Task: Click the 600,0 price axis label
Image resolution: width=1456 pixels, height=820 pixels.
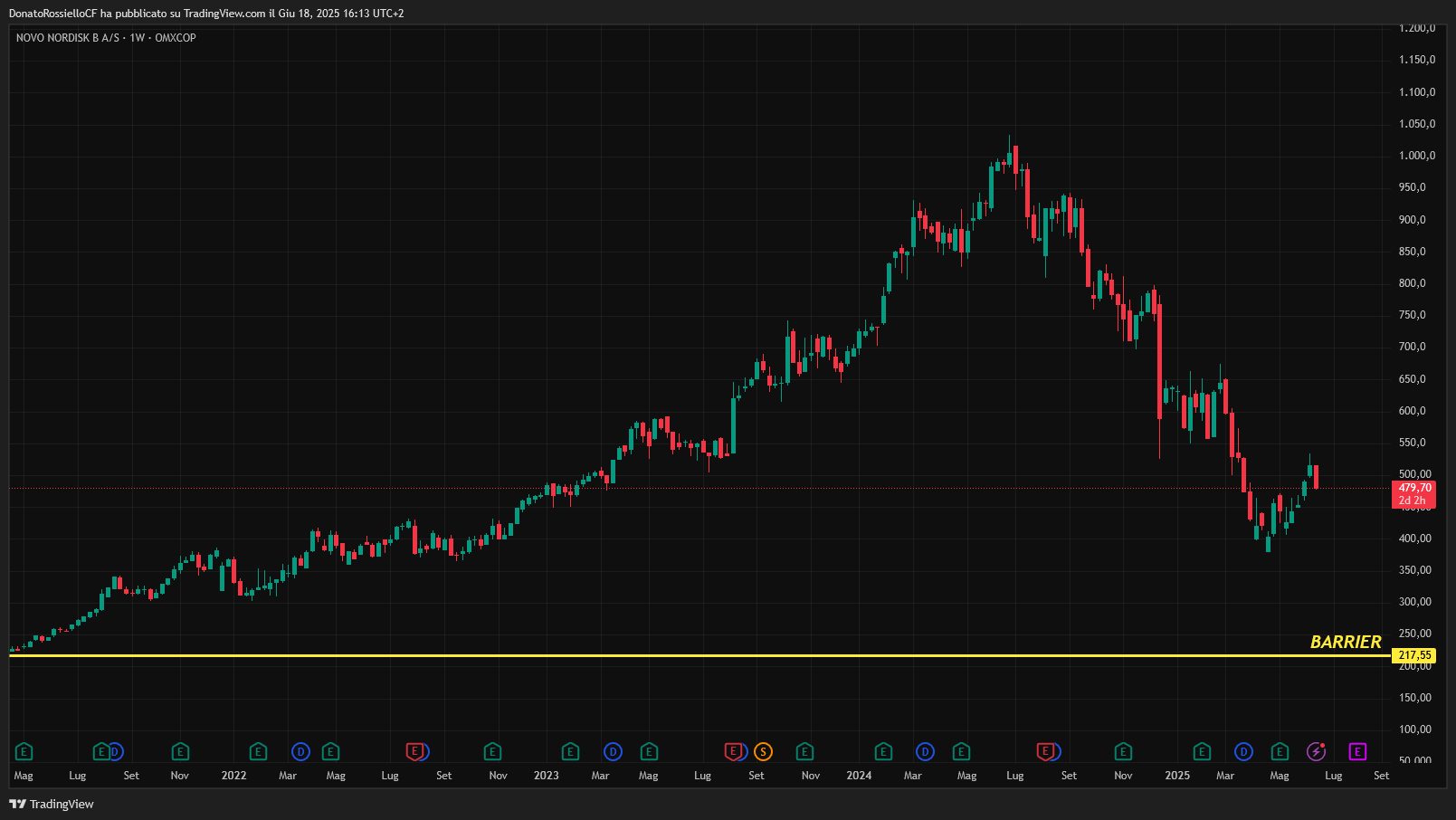Action: coord(1413,411)
